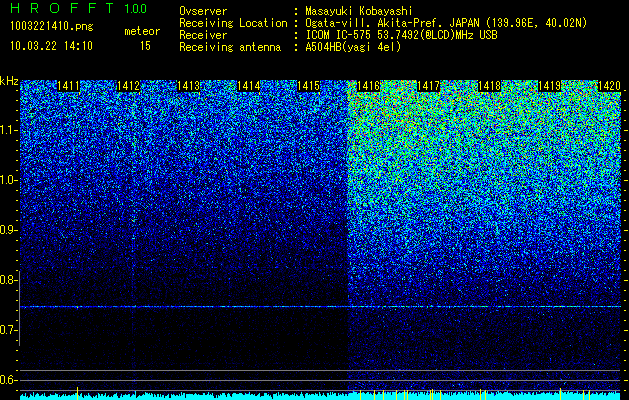The width and height of the screenshot is (629, 400).
Task: Click the Receiver field label
Action: coord(203,35)
